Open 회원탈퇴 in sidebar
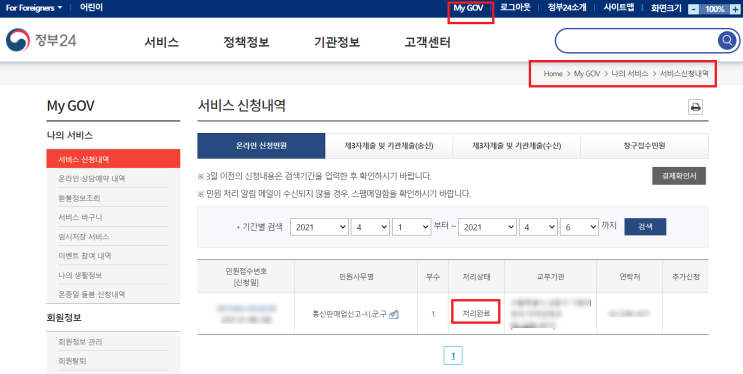This screenshot has height=374, width=743. 72,361
